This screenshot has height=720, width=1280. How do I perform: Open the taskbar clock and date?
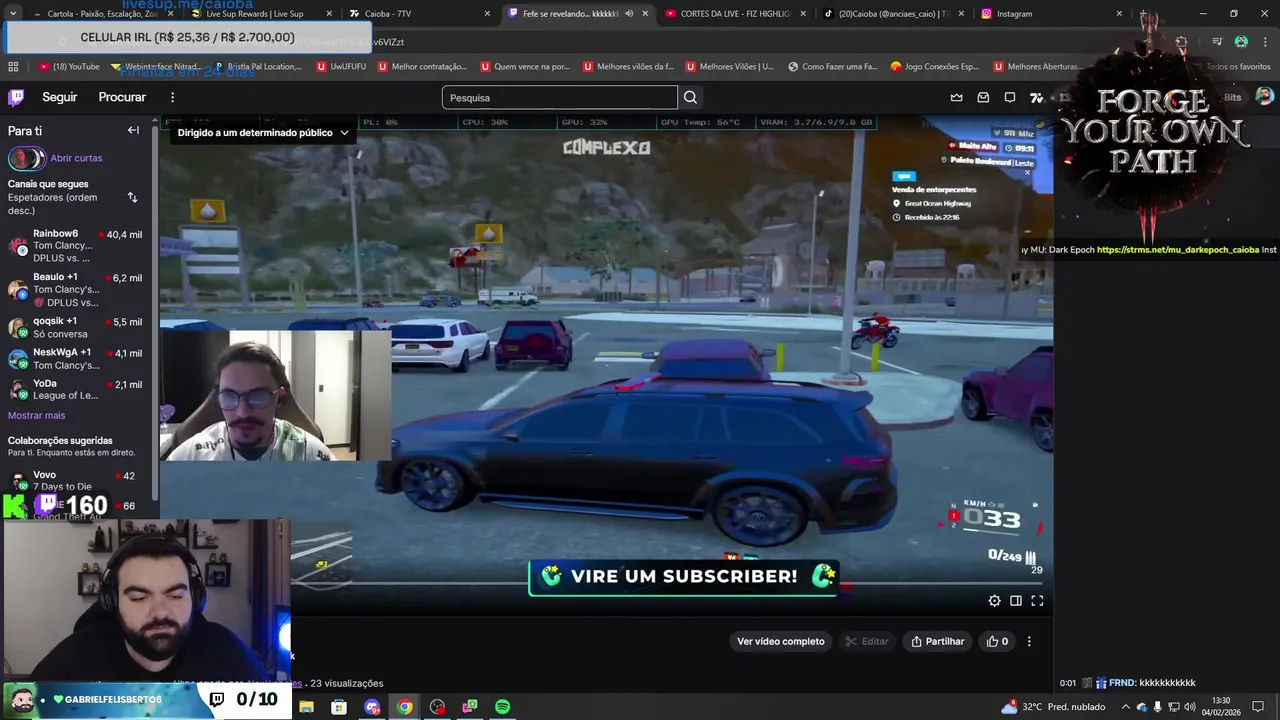(x=1221, y=706)
